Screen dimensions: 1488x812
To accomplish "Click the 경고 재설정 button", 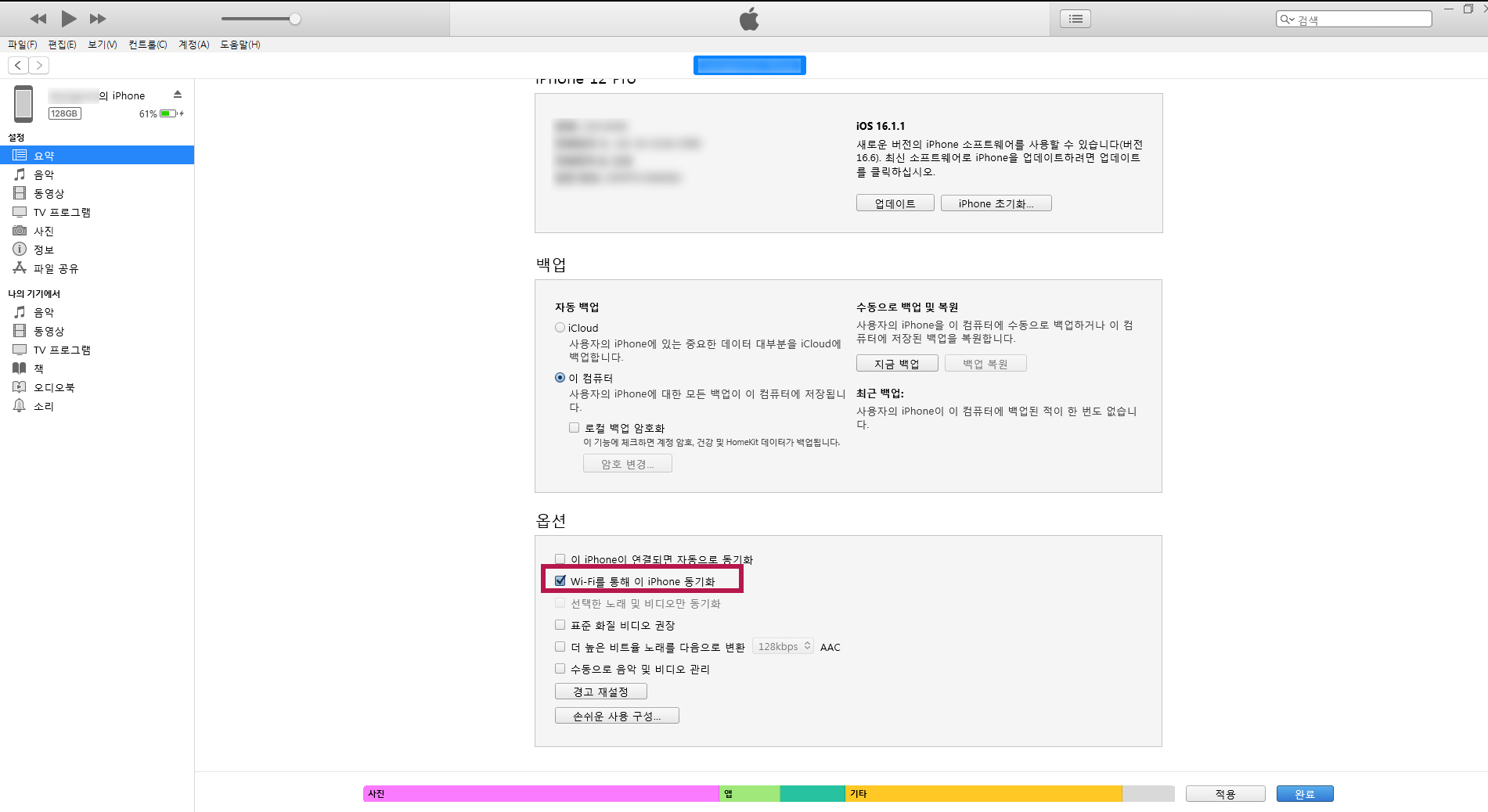I will click(600, 692).
